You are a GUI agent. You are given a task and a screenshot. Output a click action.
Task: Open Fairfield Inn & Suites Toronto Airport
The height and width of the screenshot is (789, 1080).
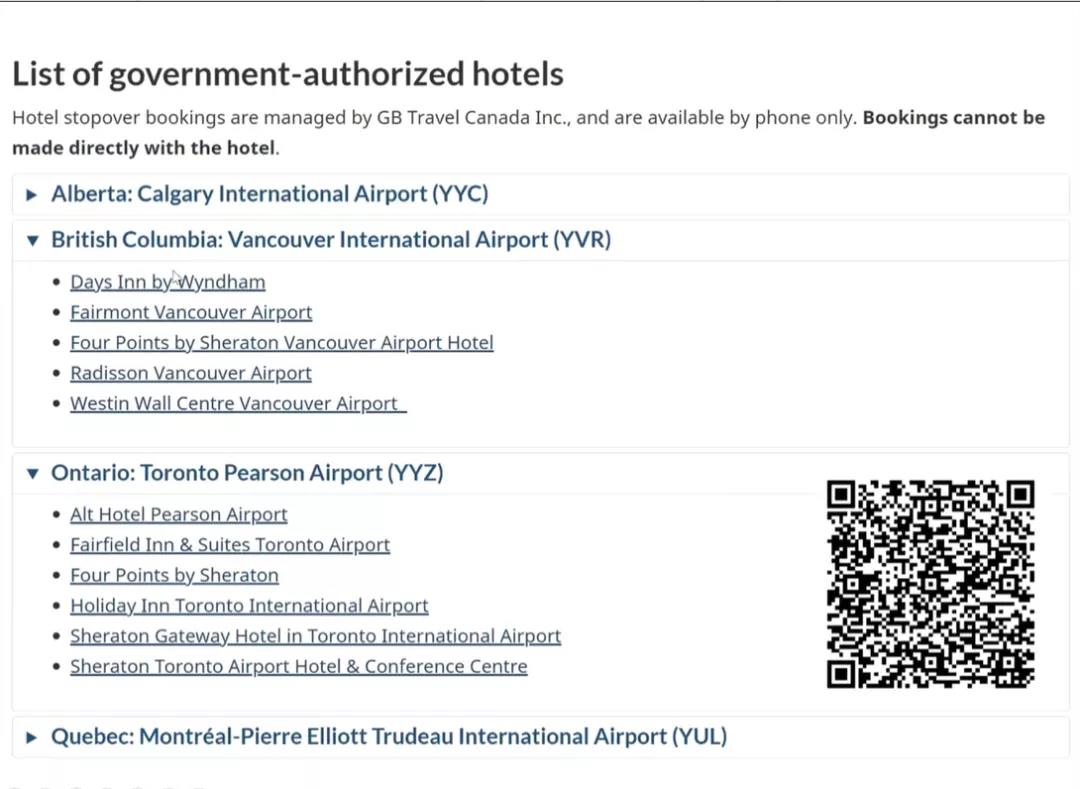pyautogui.click(x=230, y=545)
